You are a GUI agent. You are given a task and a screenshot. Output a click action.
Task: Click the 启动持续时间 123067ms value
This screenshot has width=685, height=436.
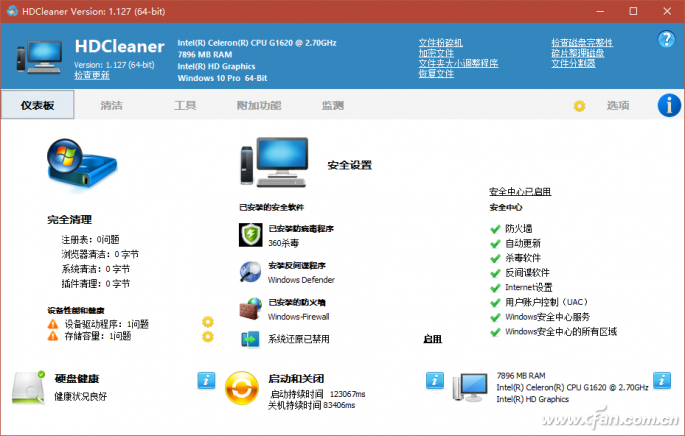[318, 394]
